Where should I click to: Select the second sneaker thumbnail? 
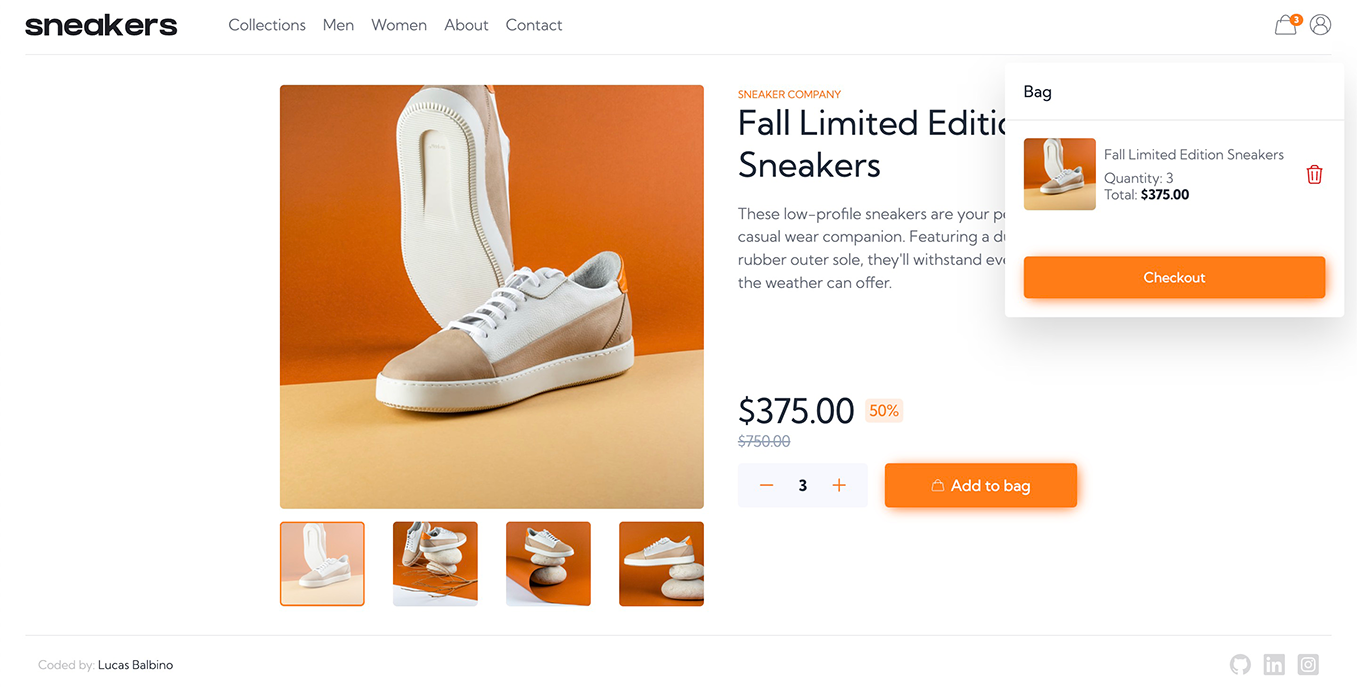point(435,563)
